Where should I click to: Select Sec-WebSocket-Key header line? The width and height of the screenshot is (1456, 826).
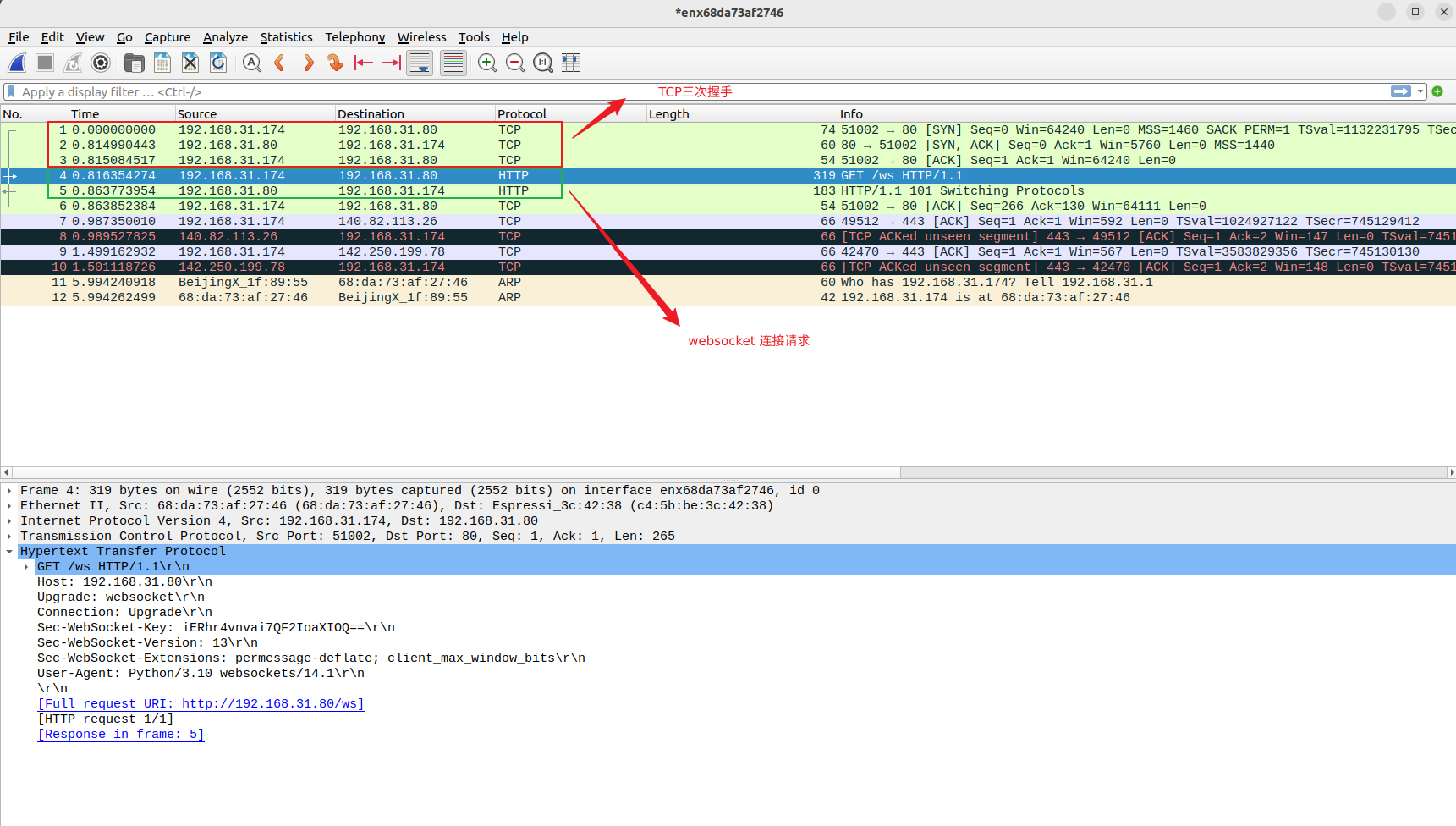(x=216, y=628)
